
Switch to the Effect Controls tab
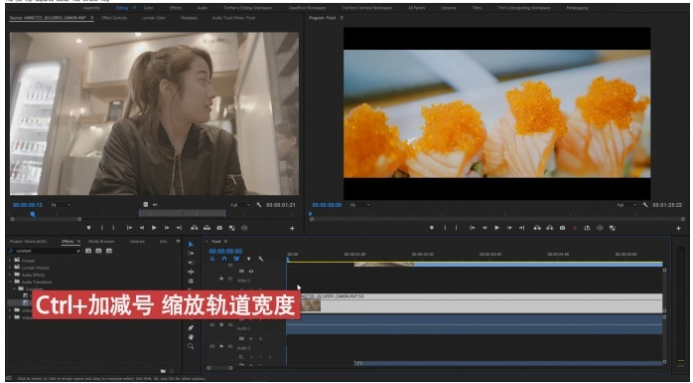(114, 18)
